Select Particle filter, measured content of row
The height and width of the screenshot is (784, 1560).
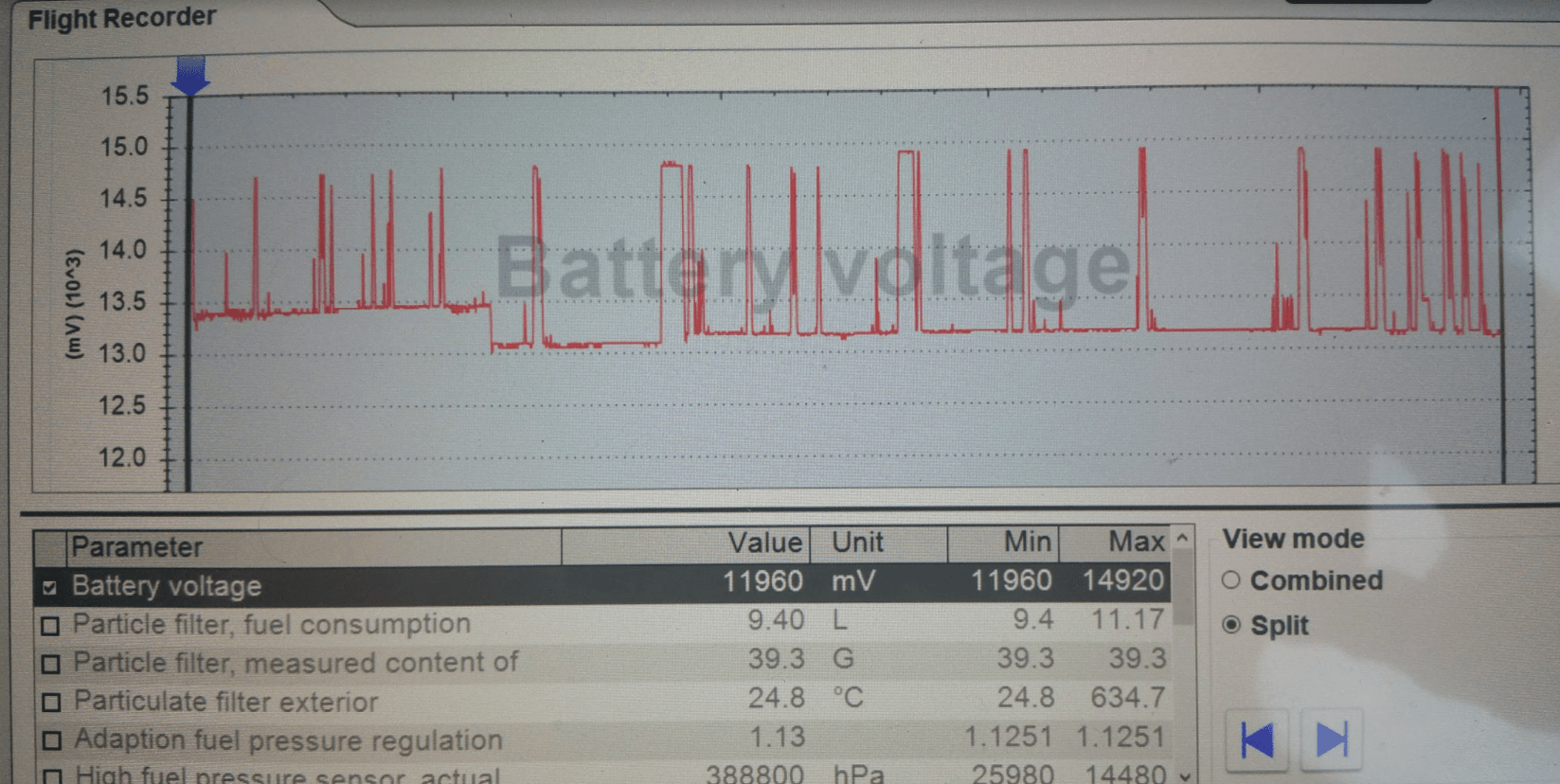602,661
